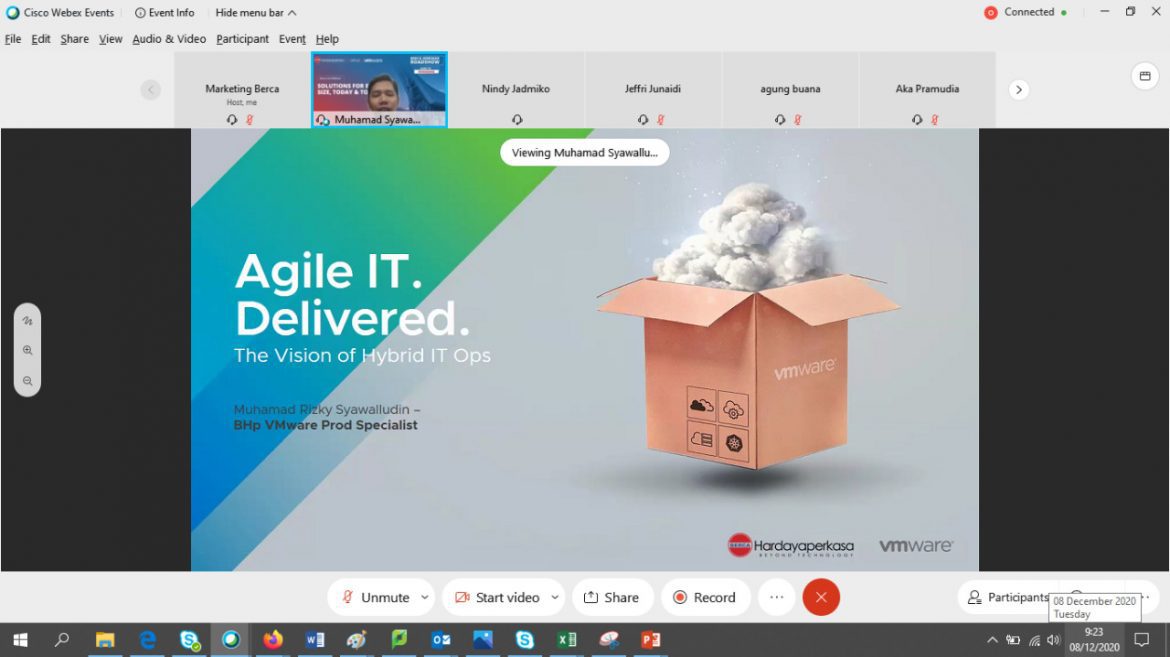Viewport: 1170px width, 657px height.
Task: Open the Share menu in the menu bar
Action: pos(75,39)
